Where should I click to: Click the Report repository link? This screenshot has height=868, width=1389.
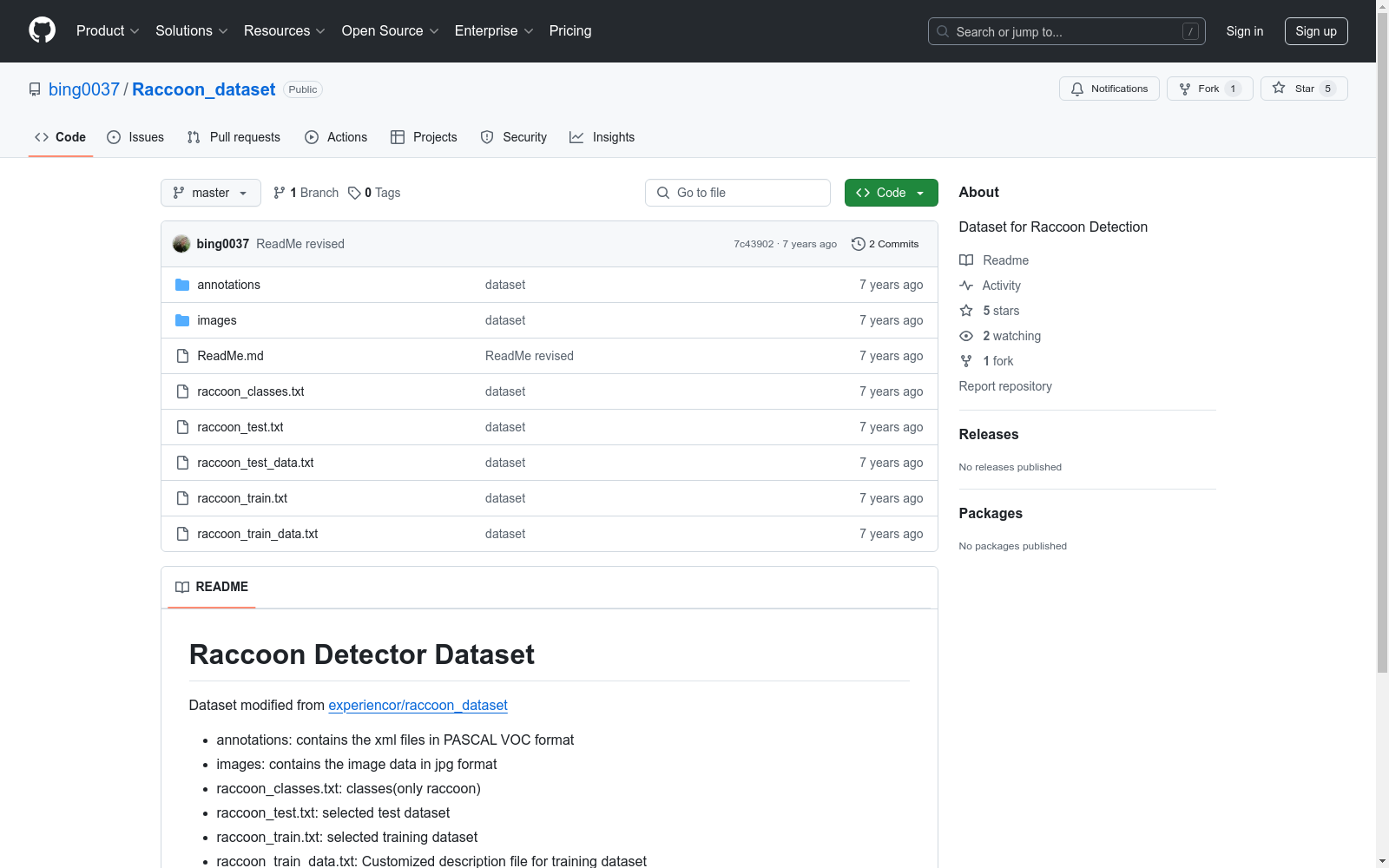click(x=1005, y=386)
